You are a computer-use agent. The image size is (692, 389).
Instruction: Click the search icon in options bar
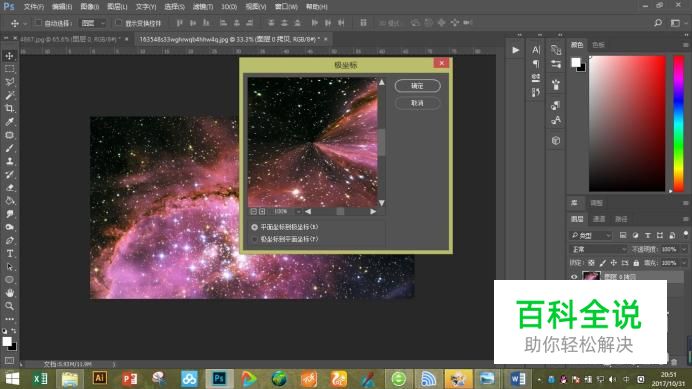coord(658,23)
